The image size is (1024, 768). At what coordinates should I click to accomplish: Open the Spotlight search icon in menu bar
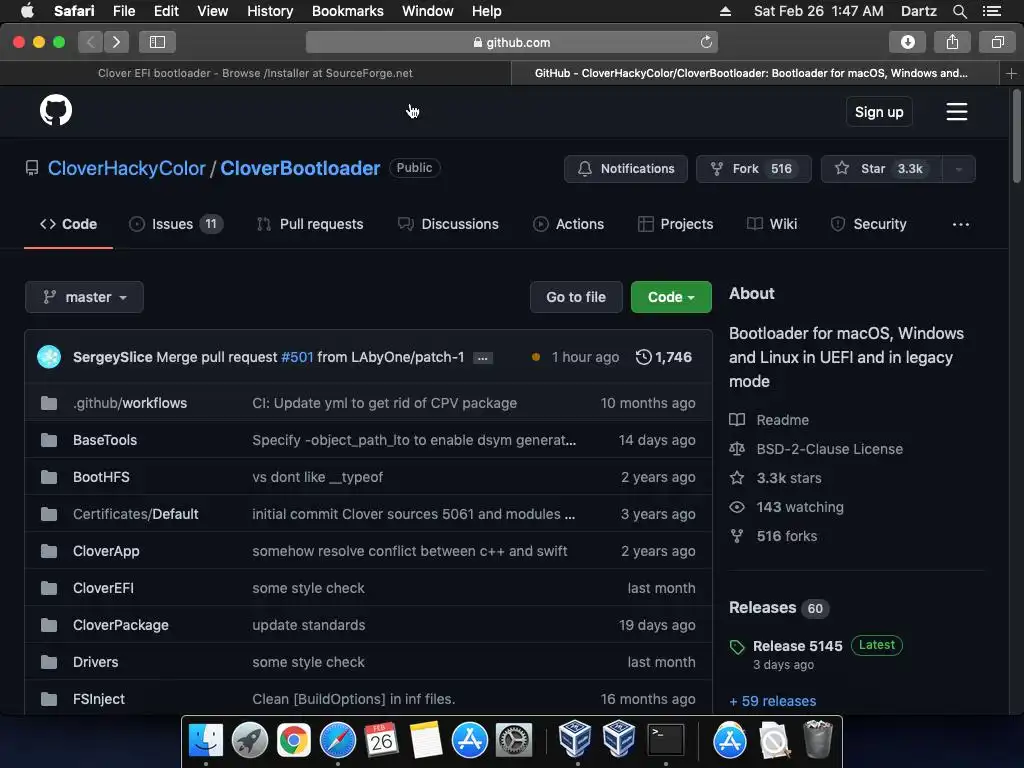pyautogui.click(x=959, y=11)
